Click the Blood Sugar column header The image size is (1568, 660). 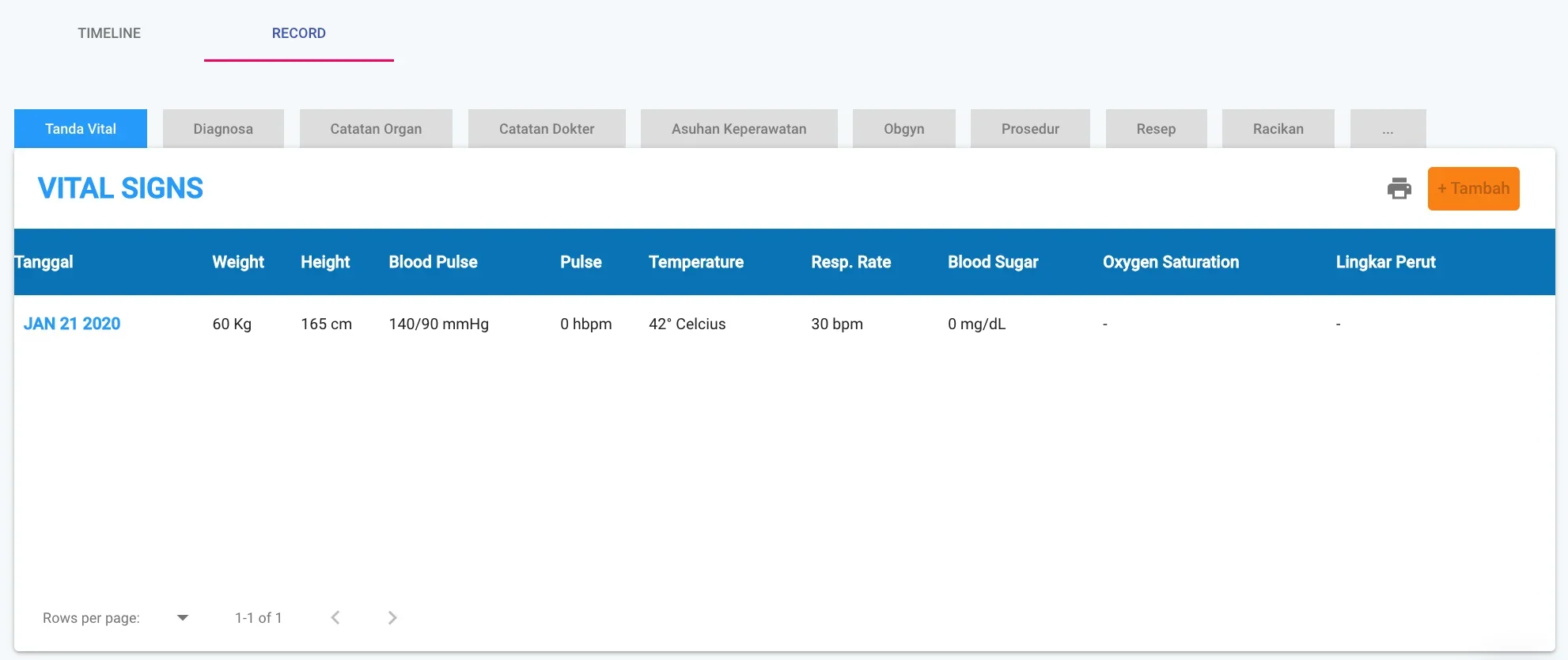coord(993,262)
